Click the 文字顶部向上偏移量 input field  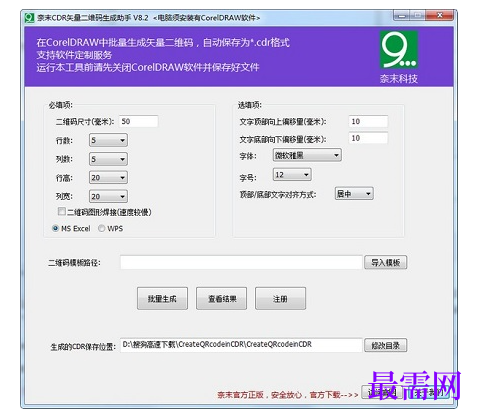368,121
